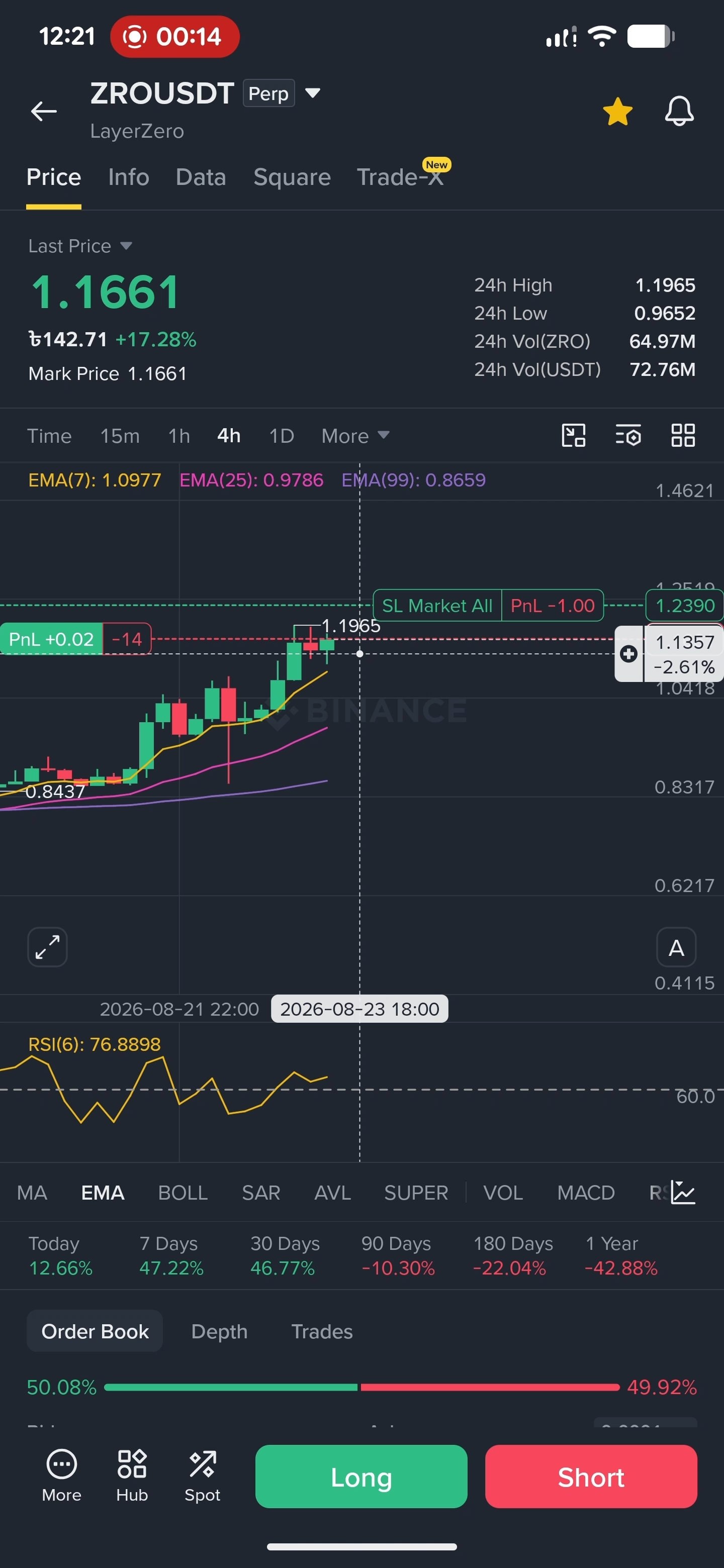Tap the -14 position size tag

(x=127, y=639)
